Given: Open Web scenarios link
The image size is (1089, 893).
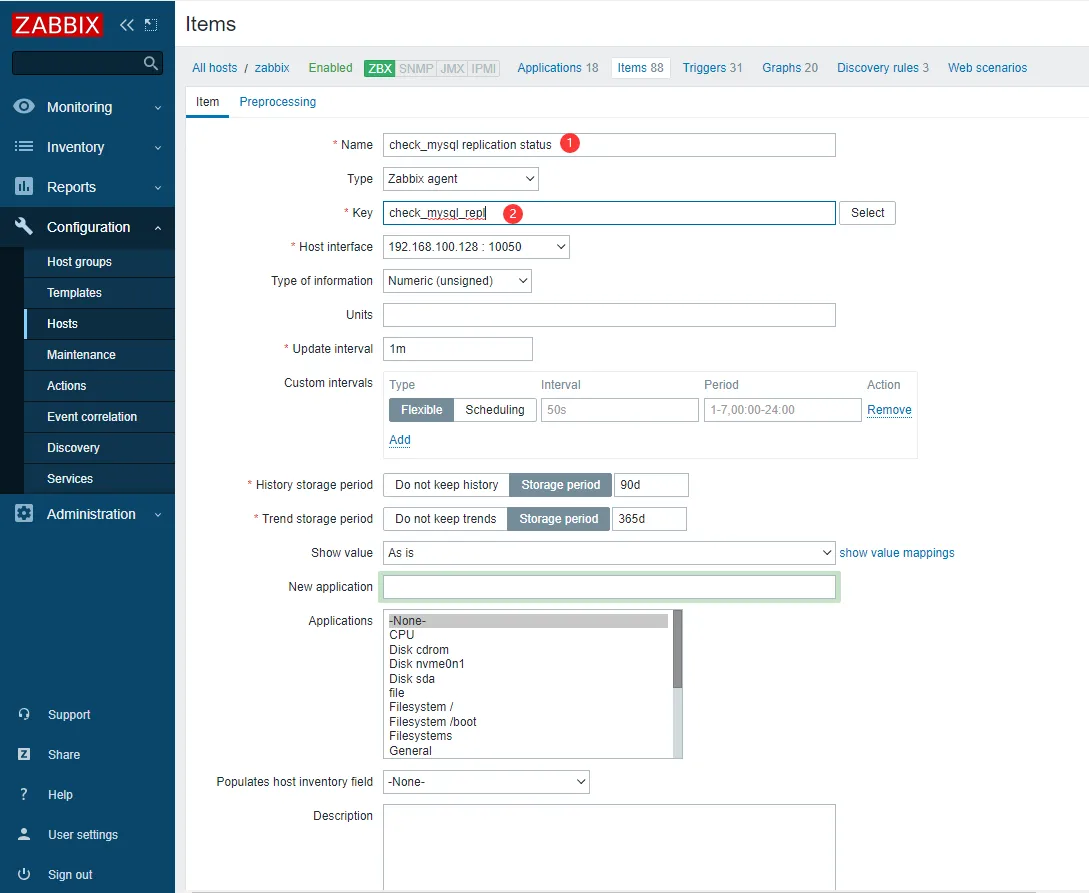Looking at the screenshot, I should tap(988, 67).
